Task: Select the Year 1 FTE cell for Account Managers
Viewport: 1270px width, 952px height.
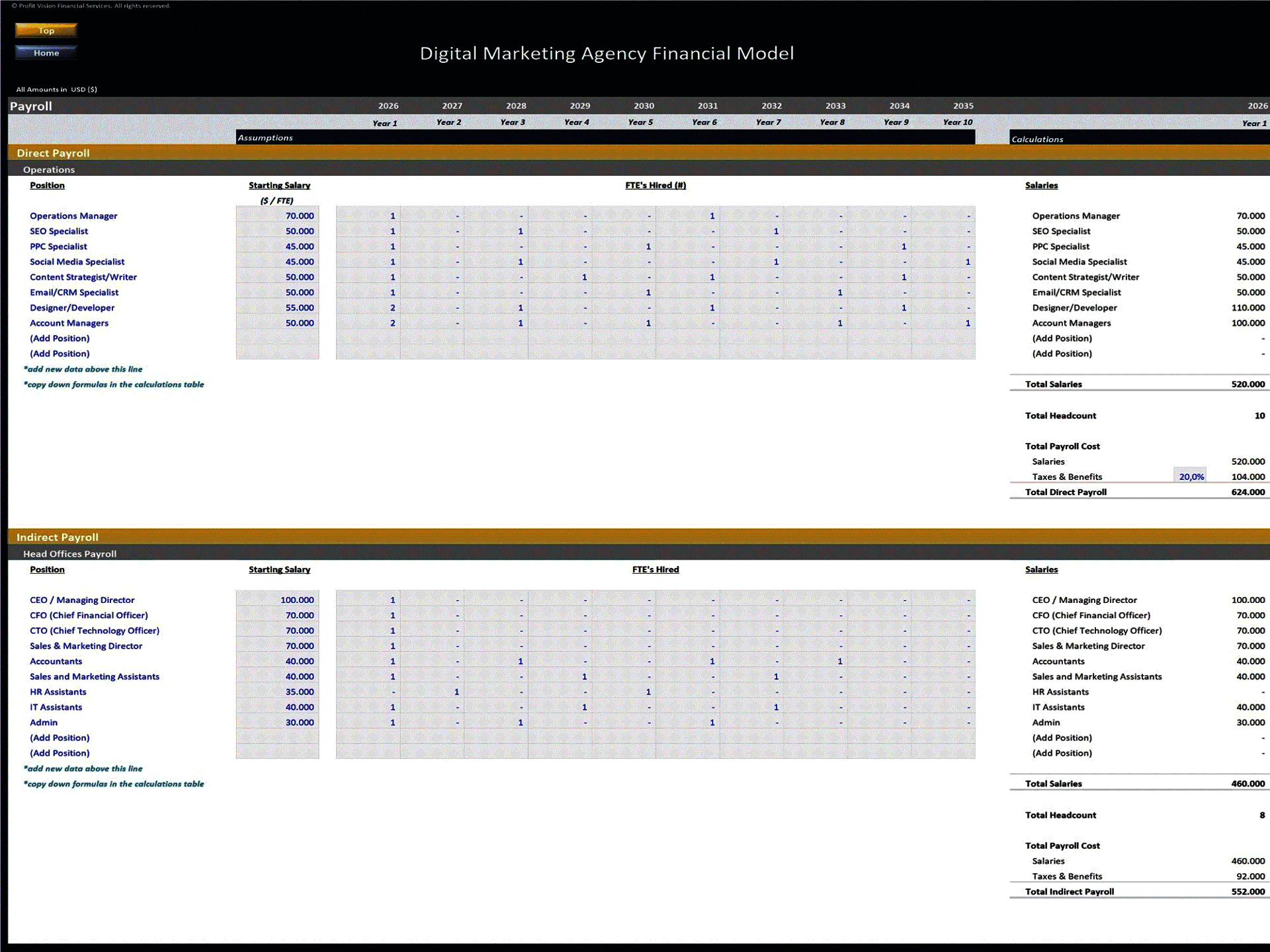Action: (367, 323)
